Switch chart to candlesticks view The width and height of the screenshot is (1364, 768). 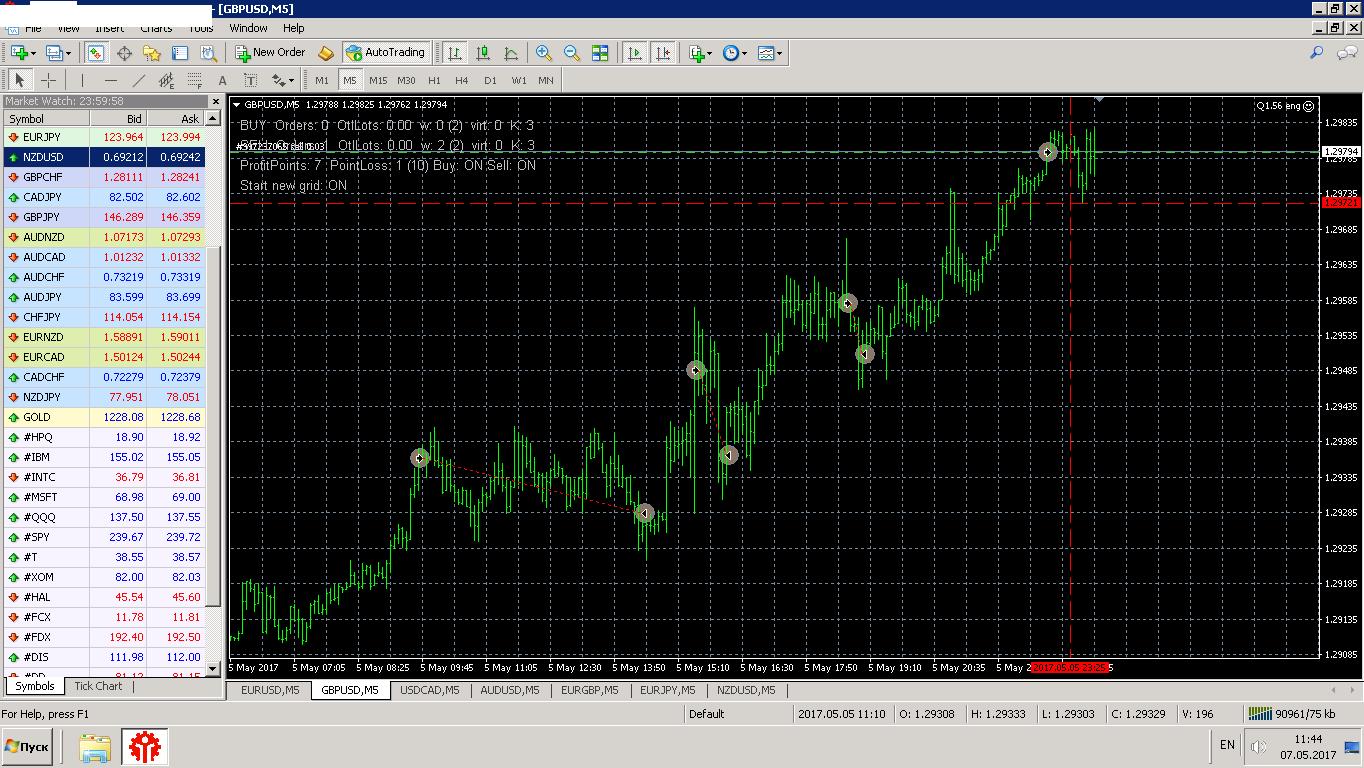pos(483,53)
